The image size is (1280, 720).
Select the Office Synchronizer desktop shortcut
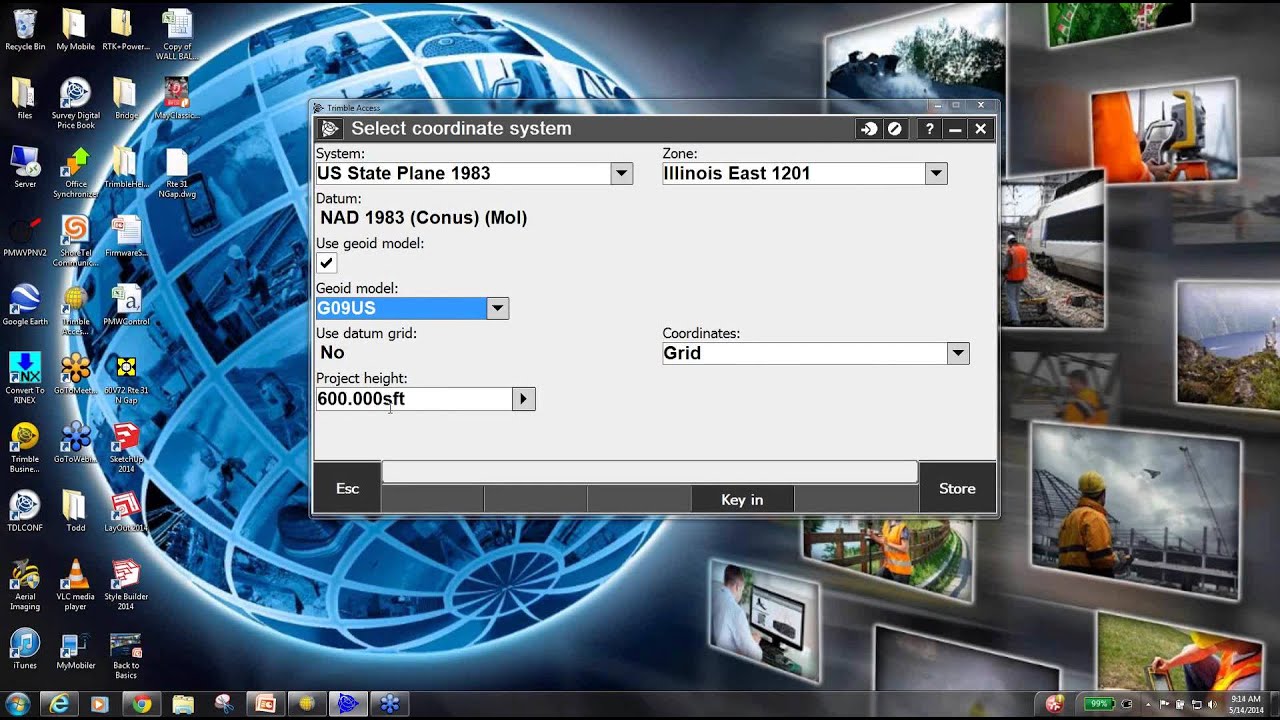(x=75, y=173)
